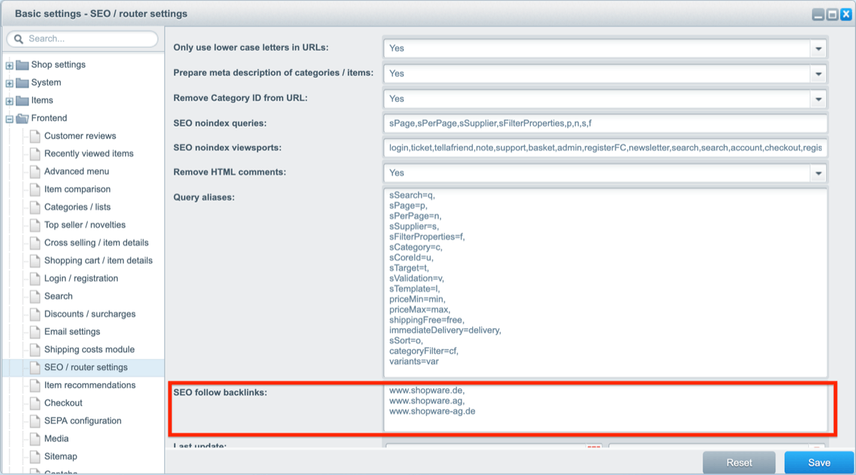Screen dimensions: 856x475
Task: Click the Customer reviews page icon
Action: (x=35, y=136)
